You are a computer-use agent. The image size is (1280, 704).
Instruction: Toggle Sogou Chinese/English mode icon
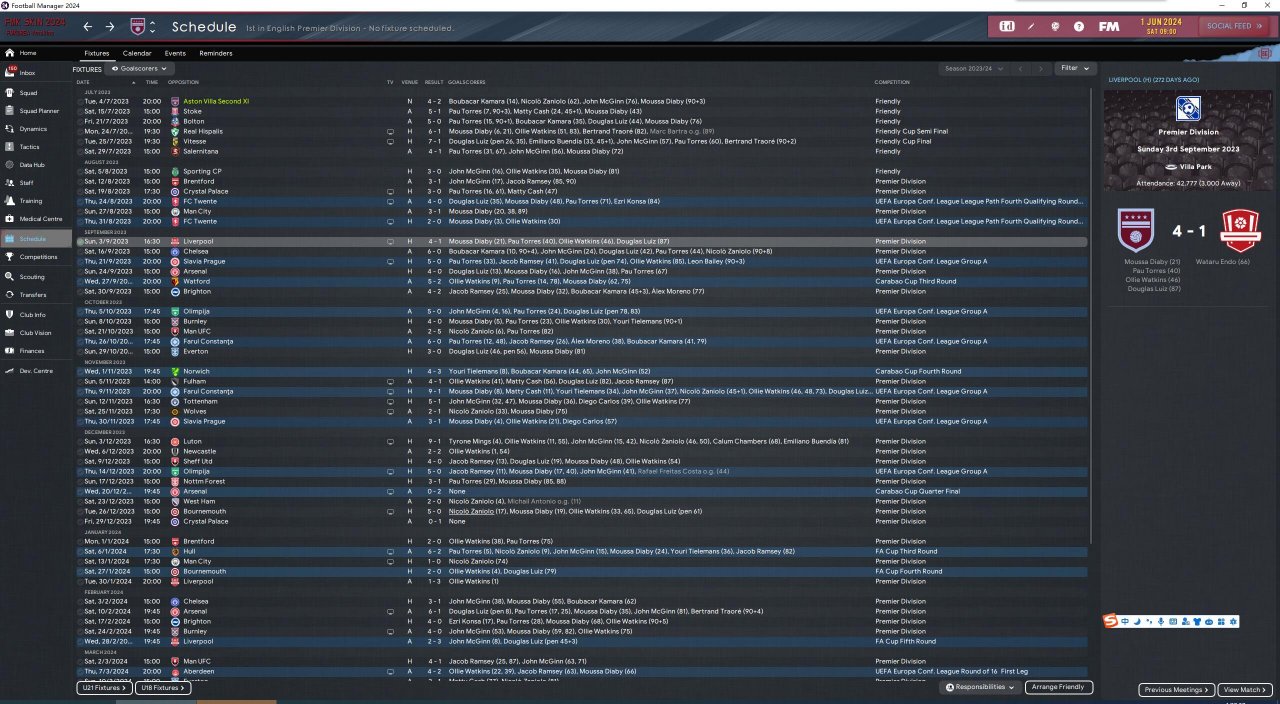[1125, 622]
